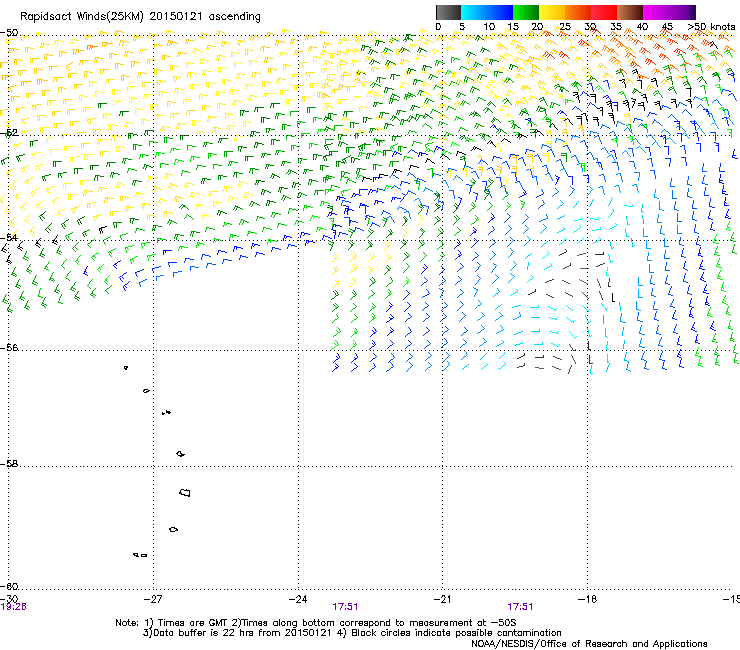Click the '-18' longitude label

pyautogui.click(x=587, y=599)
